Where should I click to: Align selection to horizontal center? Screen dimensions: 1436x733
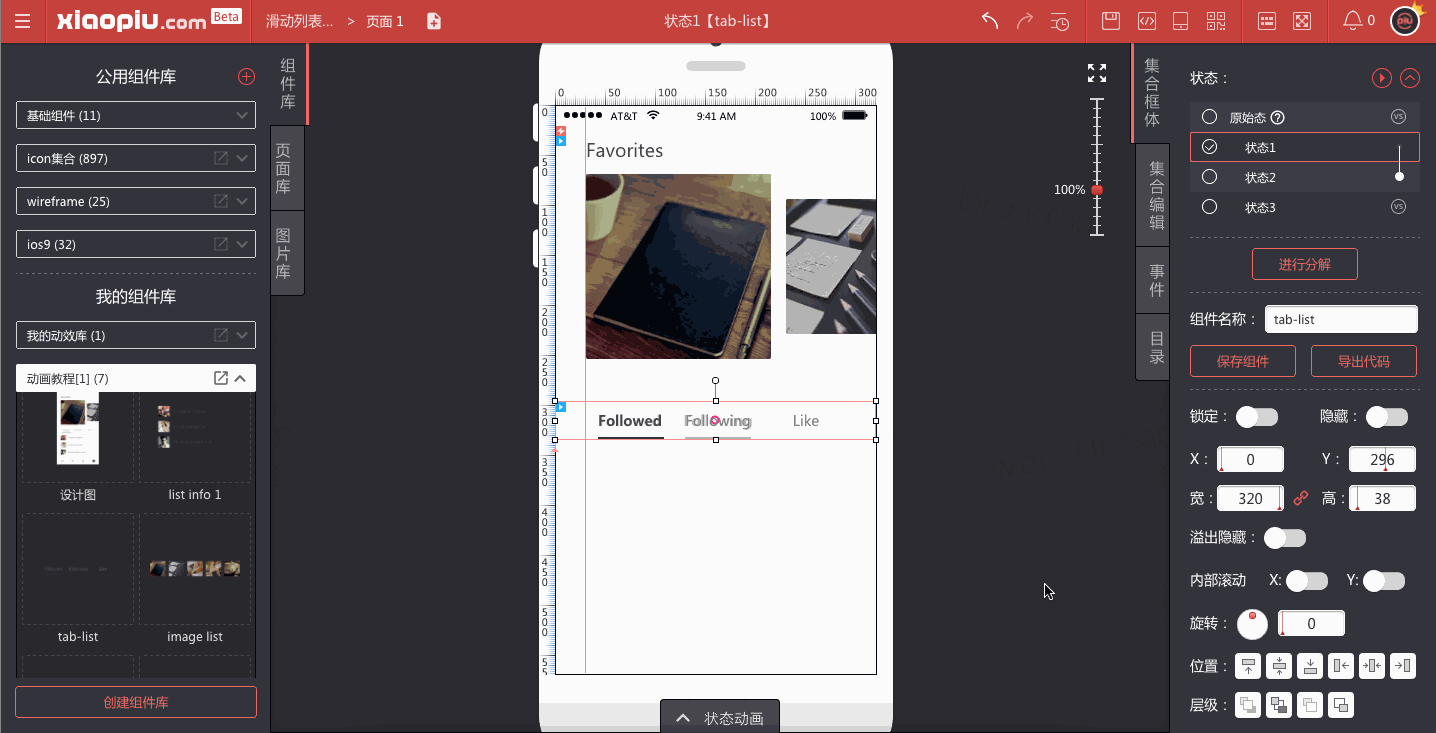pos(1372,666)
